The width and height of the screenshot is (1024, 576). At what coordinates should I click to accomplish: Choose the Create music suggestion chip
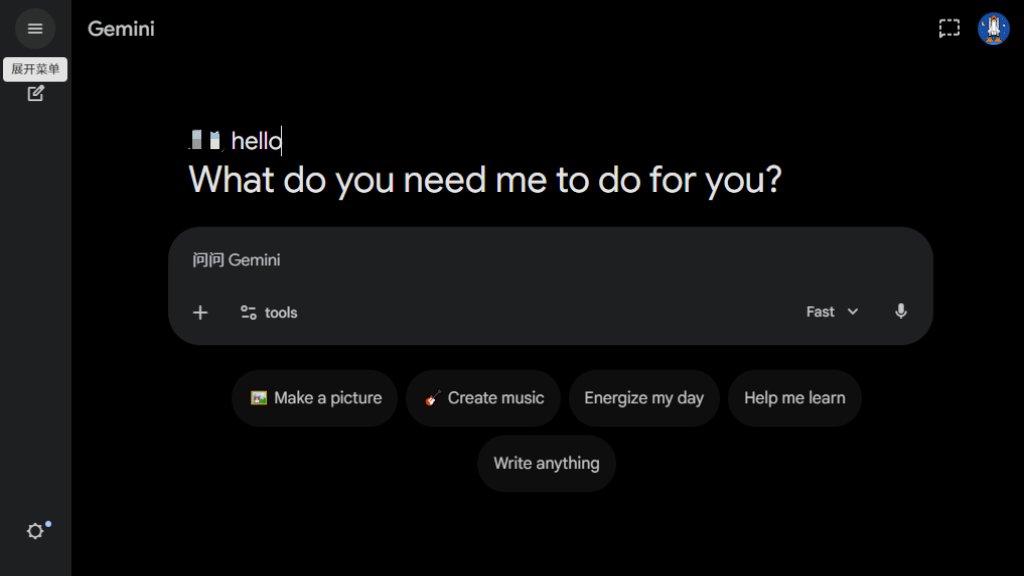pos(483,398)
